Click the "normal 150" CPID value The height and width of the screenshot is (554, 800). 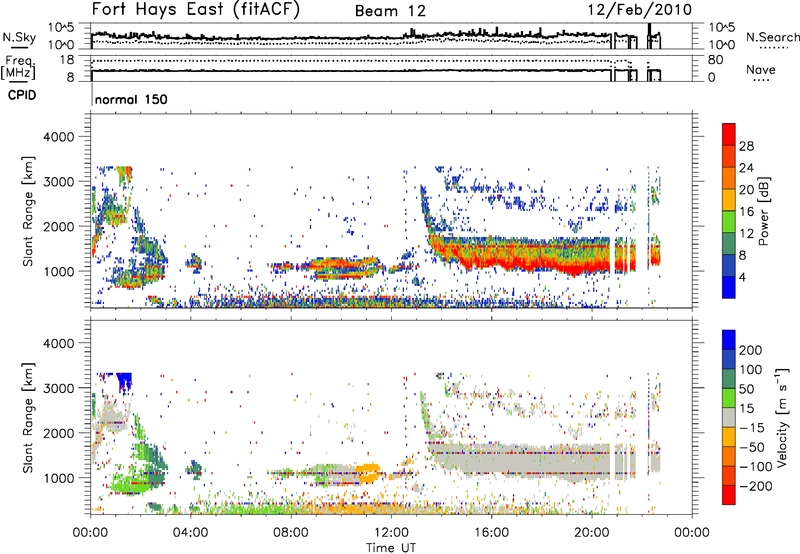pyautogui.click(x=131, y=99)
